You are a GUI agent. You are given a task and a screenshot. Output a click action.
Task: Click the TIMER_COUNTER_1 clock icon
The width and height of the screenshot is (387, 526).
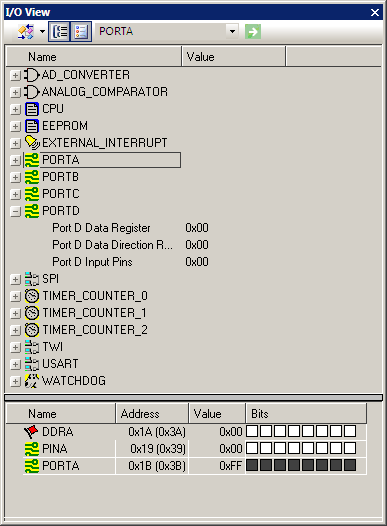(x=32, y=313)
